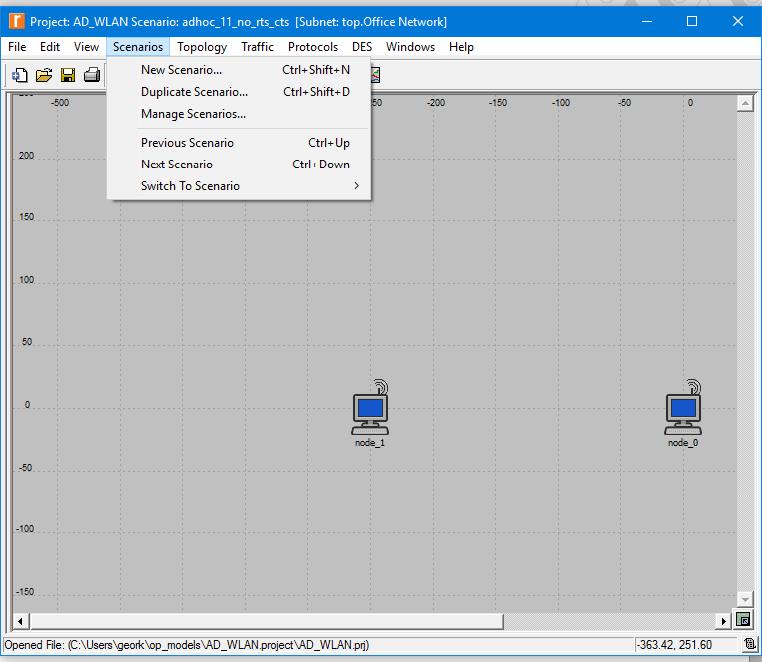Click the node_1 label text

[x=370, y=442]
